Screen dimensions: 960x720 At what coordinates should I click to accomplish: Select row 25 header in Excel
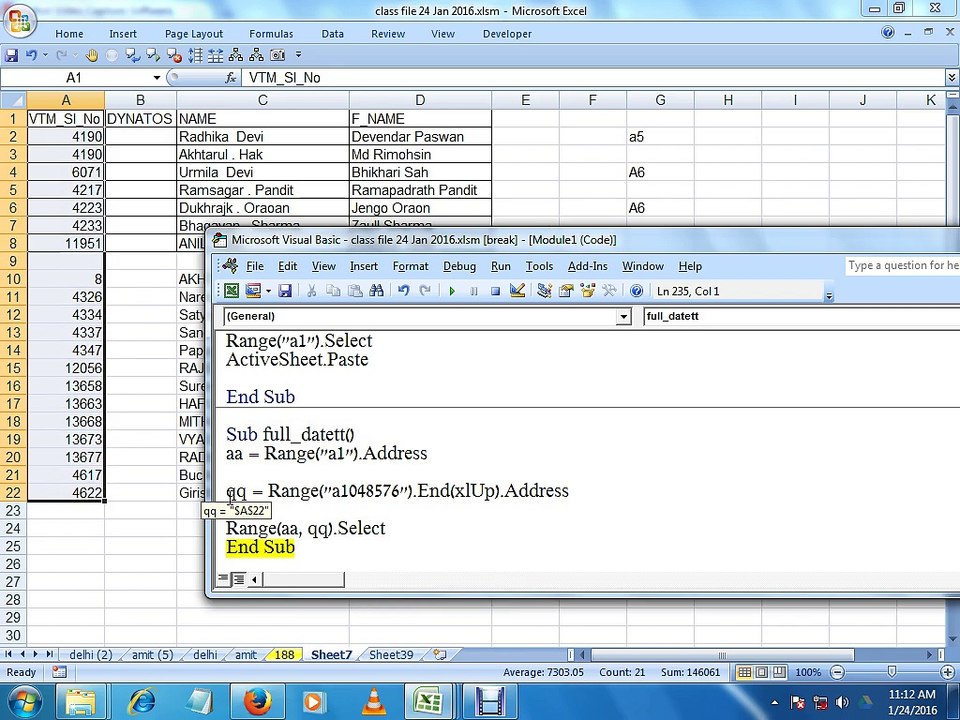click(x=13, y=546)
